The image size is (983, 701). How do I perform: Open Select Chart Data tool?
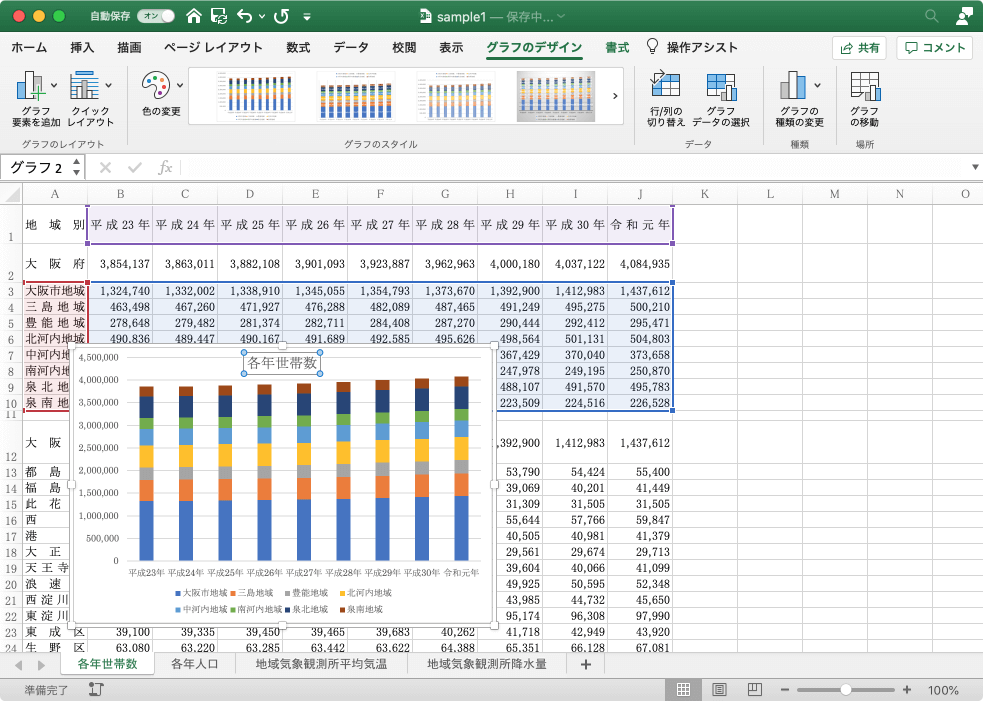pos(720,88)
